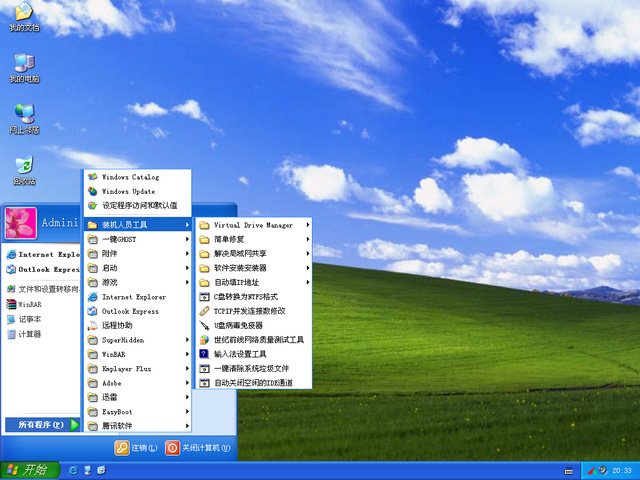Click the 腾讯软件 folder icon

click(x=93, y=426)
